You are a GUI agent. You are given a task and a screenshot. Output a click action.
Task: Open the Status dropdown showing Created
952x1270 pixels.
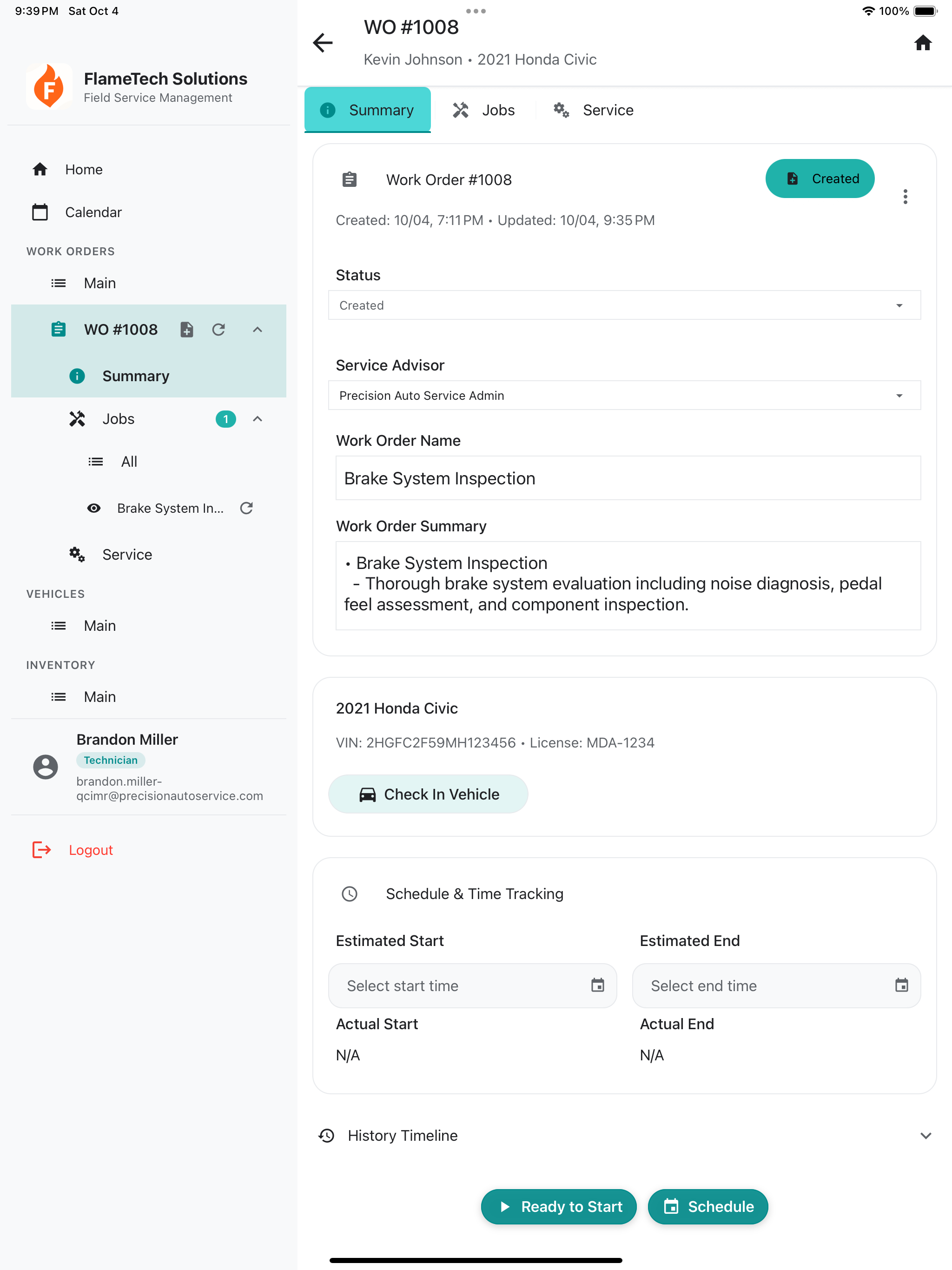coord(624,305)
